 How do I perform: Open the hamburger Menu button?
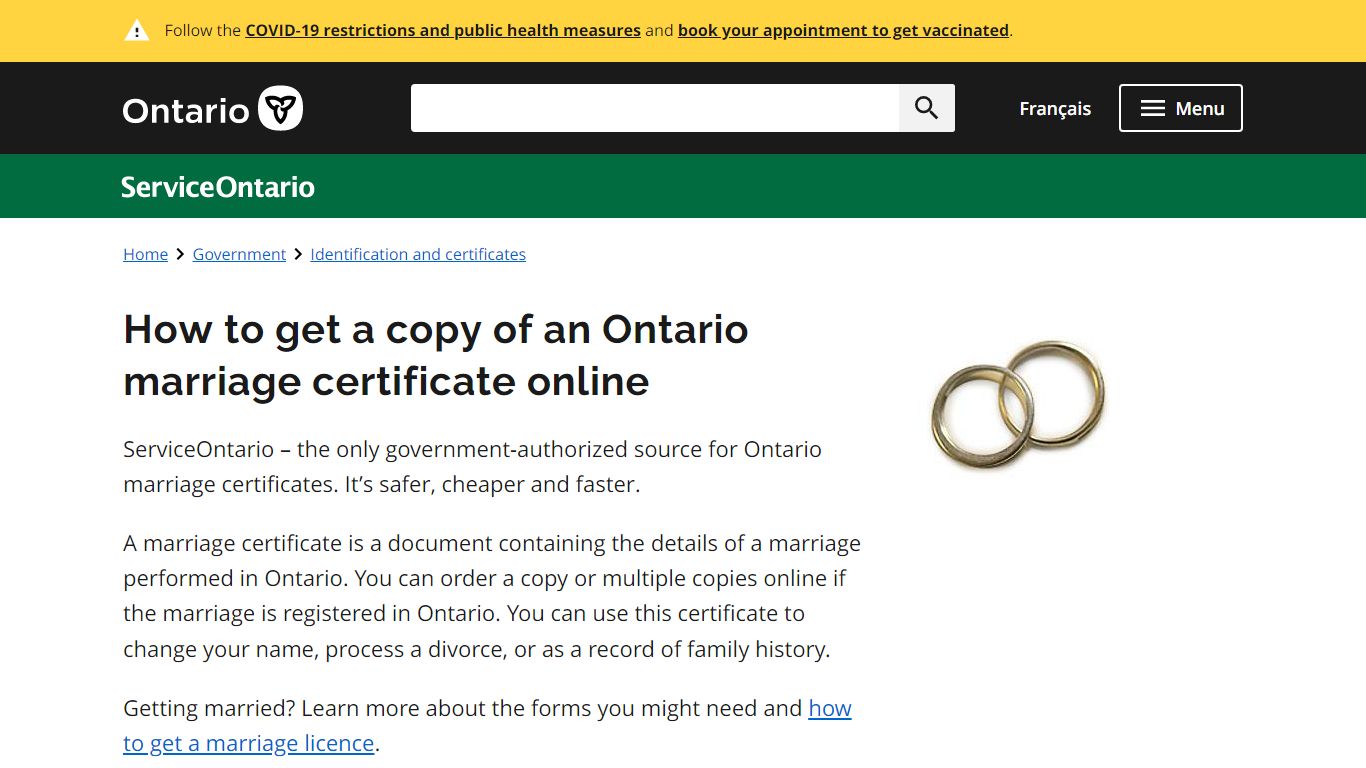(1180, 108)
